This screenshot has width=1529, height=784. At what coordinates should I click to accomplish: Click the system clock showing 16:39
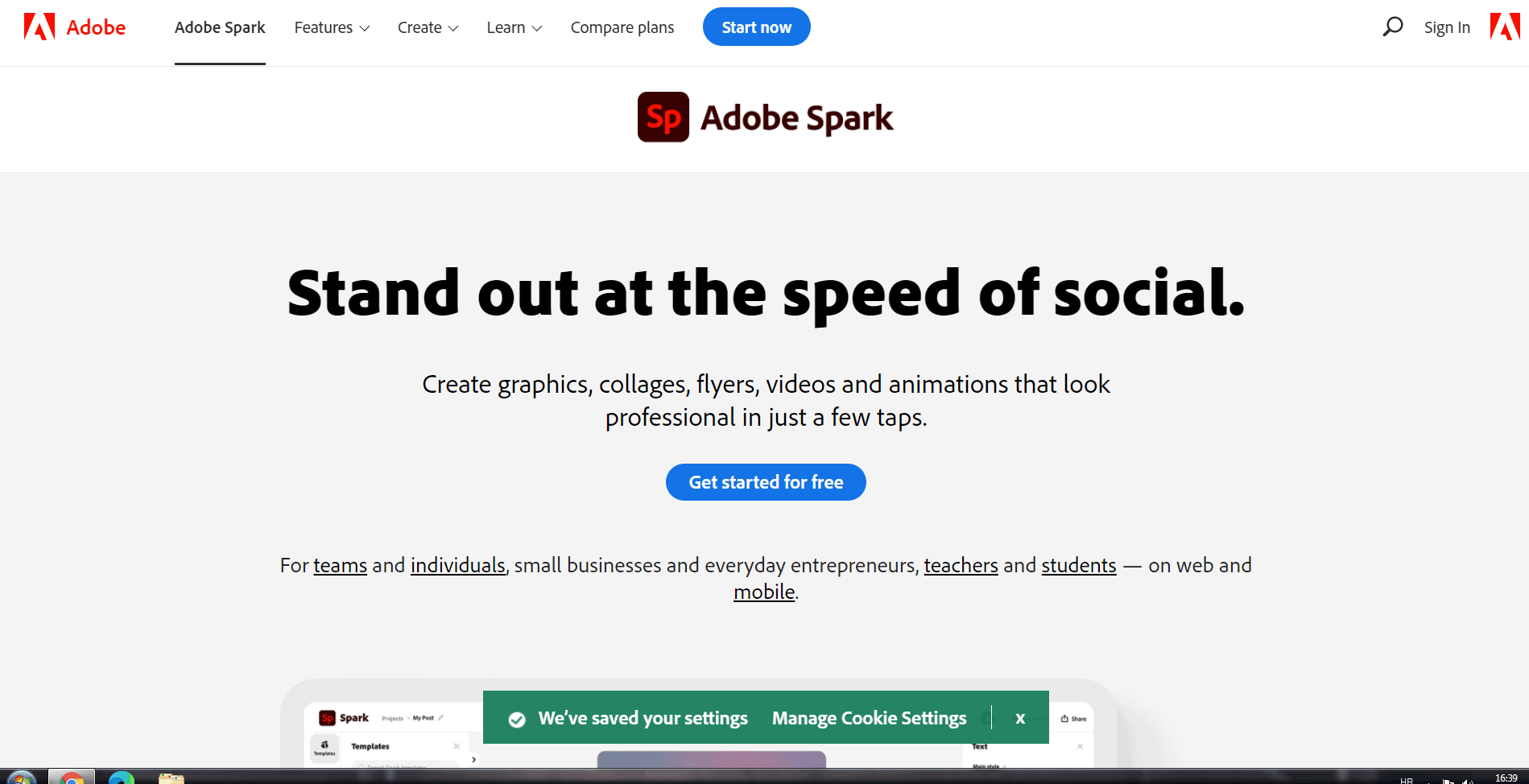[x=1506, y=778]
